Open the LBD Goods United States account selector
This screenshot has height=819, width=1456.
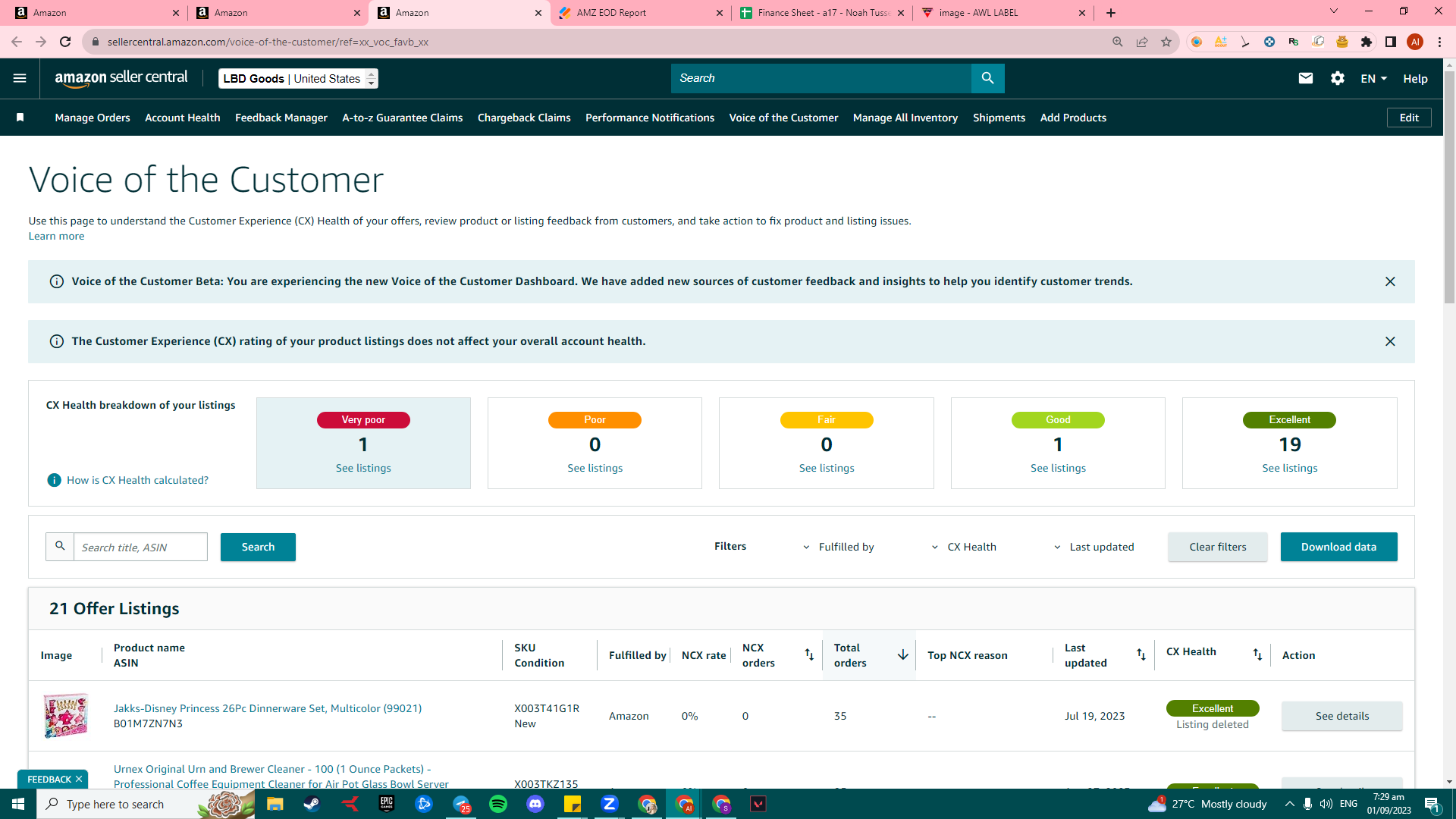click(x=298, y=78)
